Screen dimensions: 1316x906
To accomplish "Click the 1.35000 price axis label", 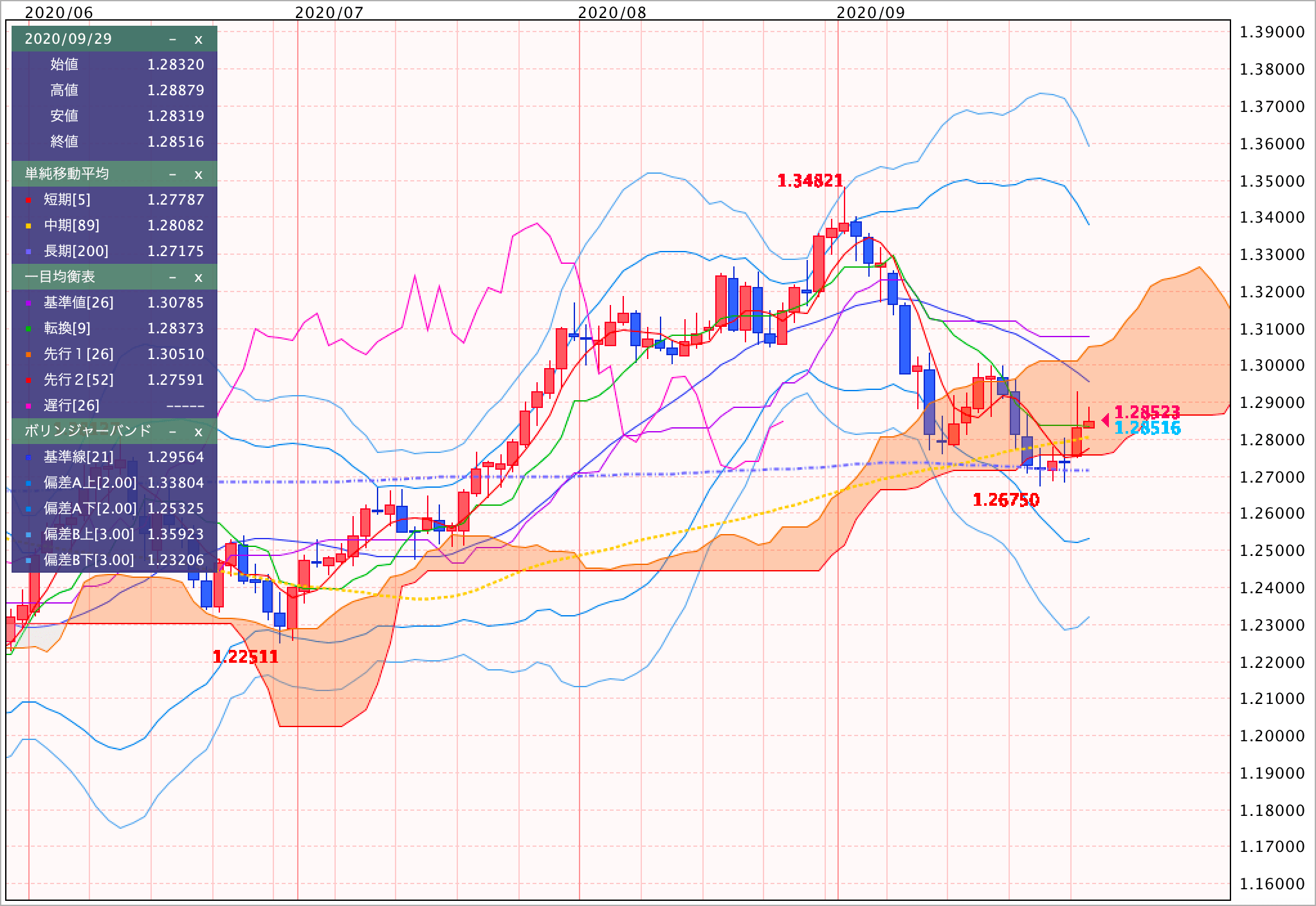I will point(1272,181).
